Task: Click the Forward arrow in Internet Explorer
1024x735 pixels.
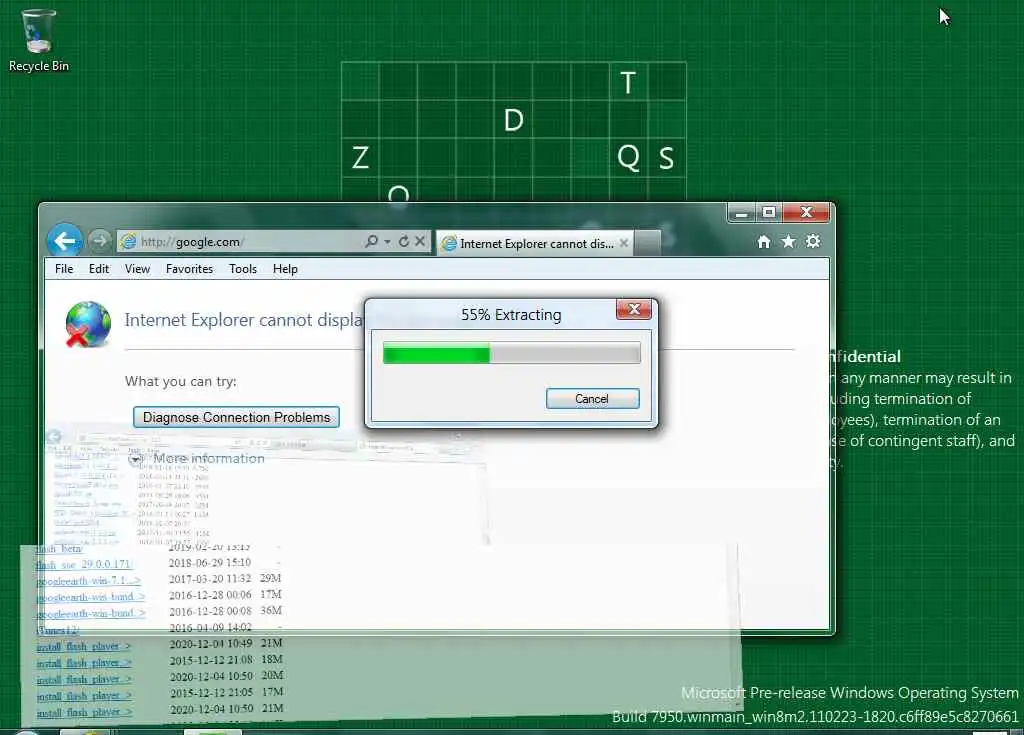Action: 99,241
